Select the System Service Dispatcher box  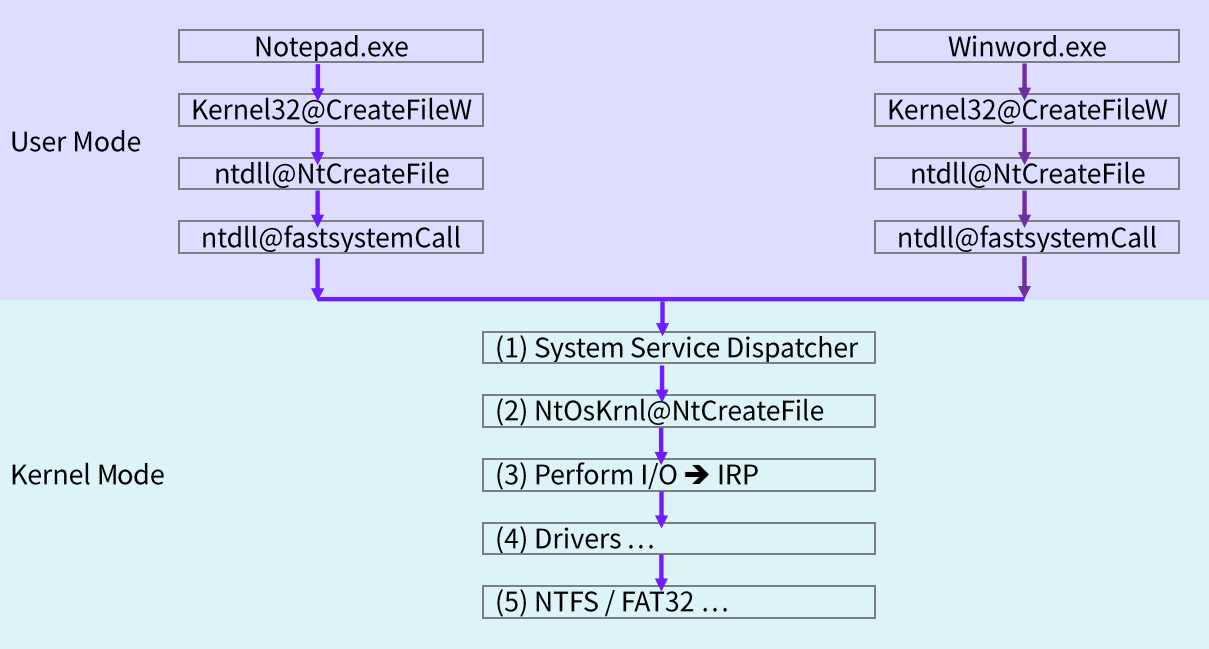tap(678, 348)
